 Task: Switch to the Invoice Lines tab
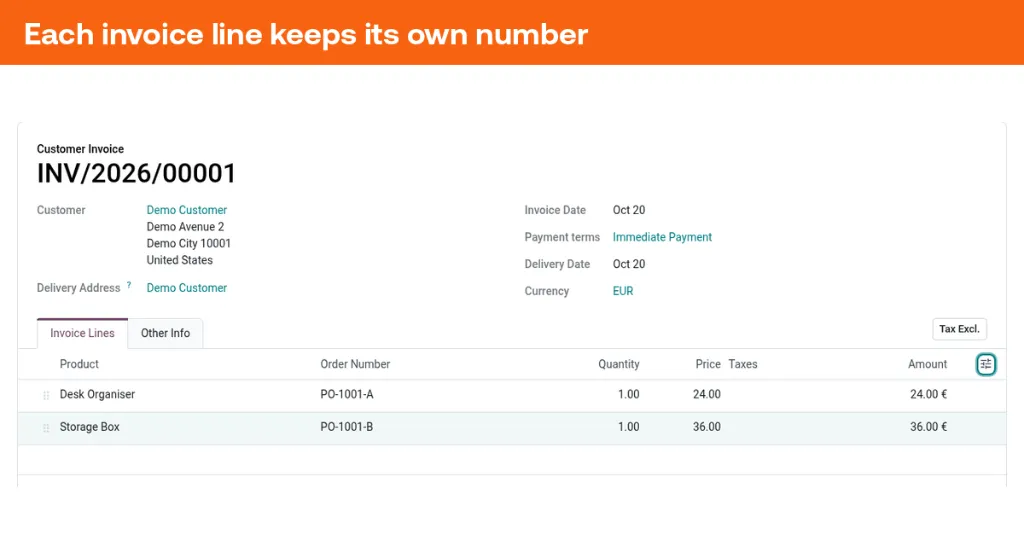tap(82, 333)
